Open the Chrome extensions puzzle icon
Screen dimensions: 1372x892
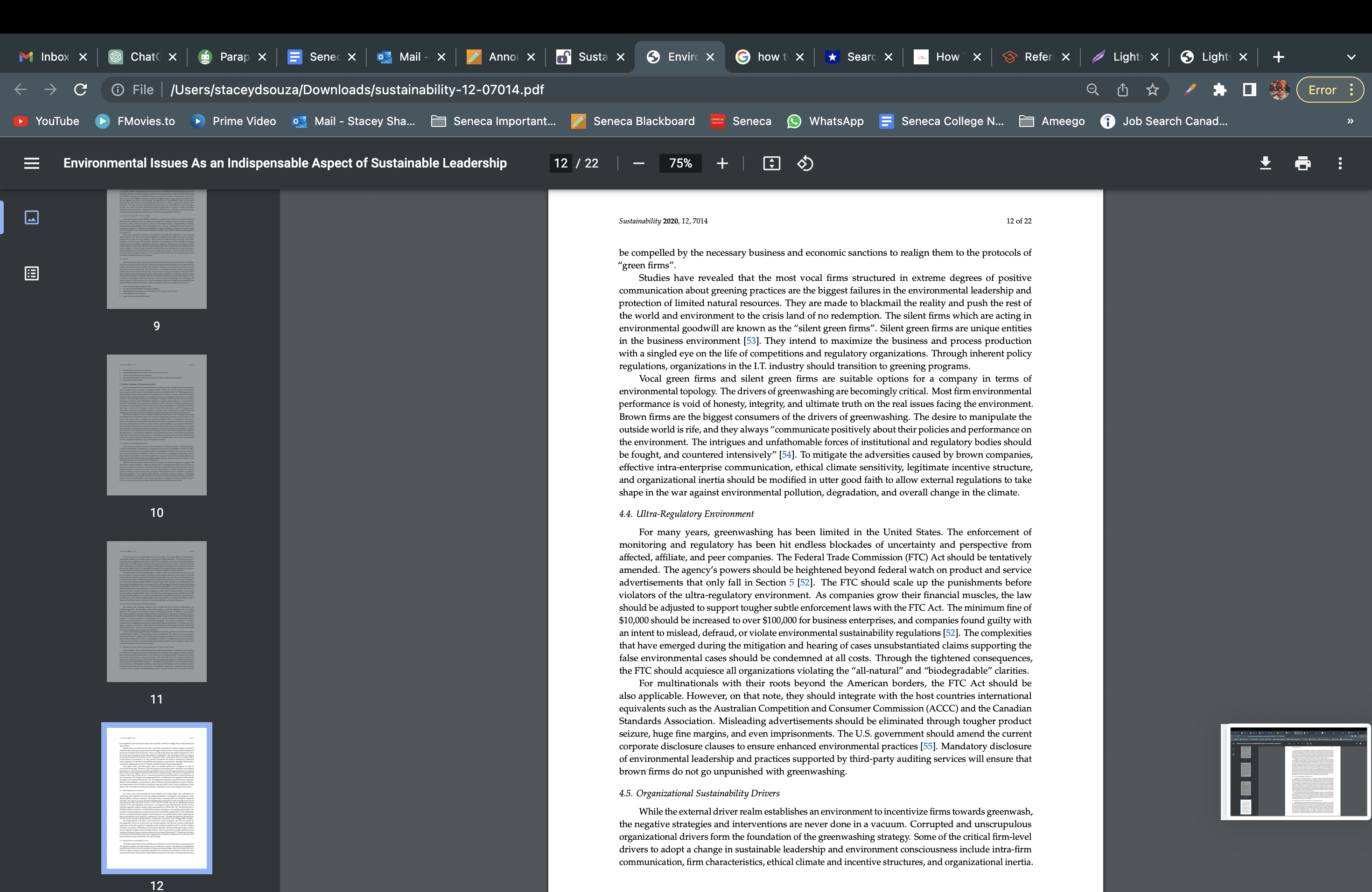1219,90
